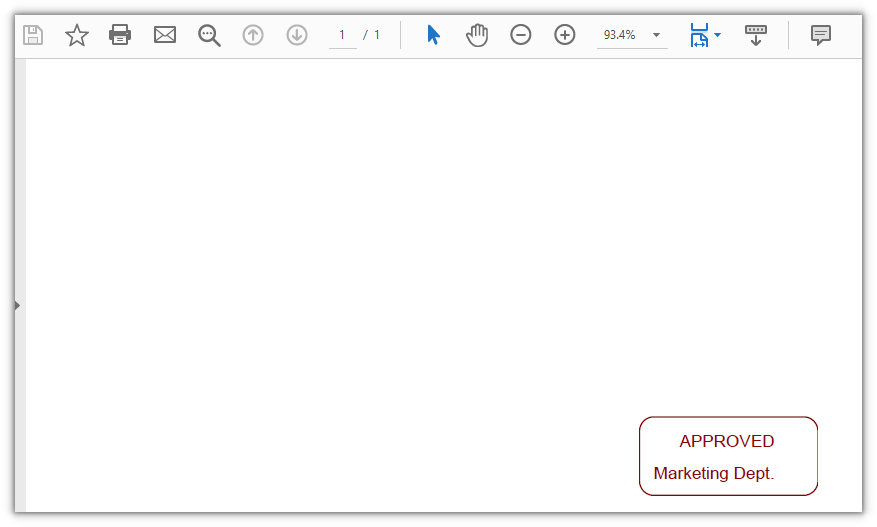Add document to starred with star icon
The width and height of the screenshot is (877, 527).
pos(77,35)
